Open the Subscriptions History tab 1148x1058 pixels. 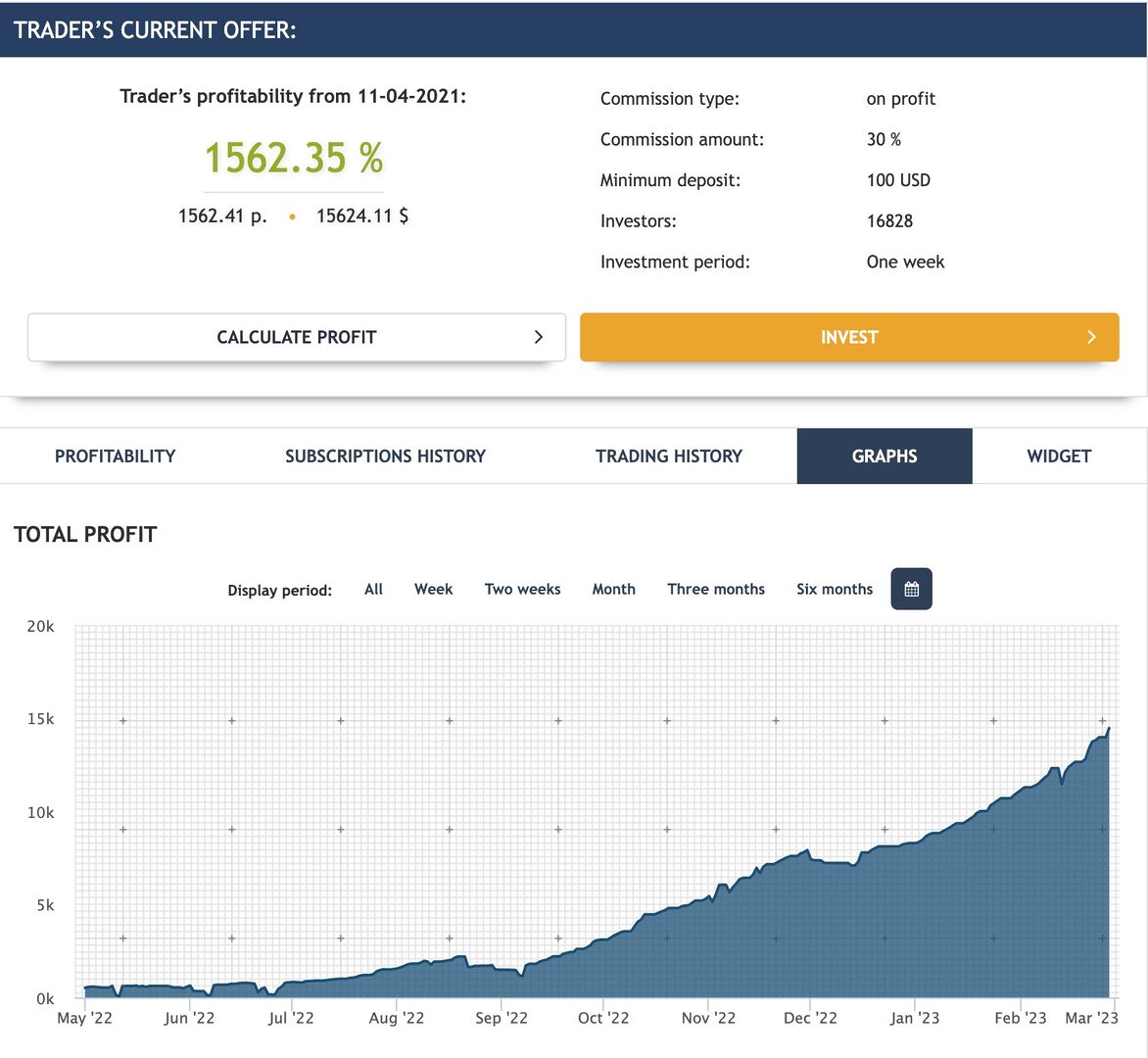click(385, 457)
